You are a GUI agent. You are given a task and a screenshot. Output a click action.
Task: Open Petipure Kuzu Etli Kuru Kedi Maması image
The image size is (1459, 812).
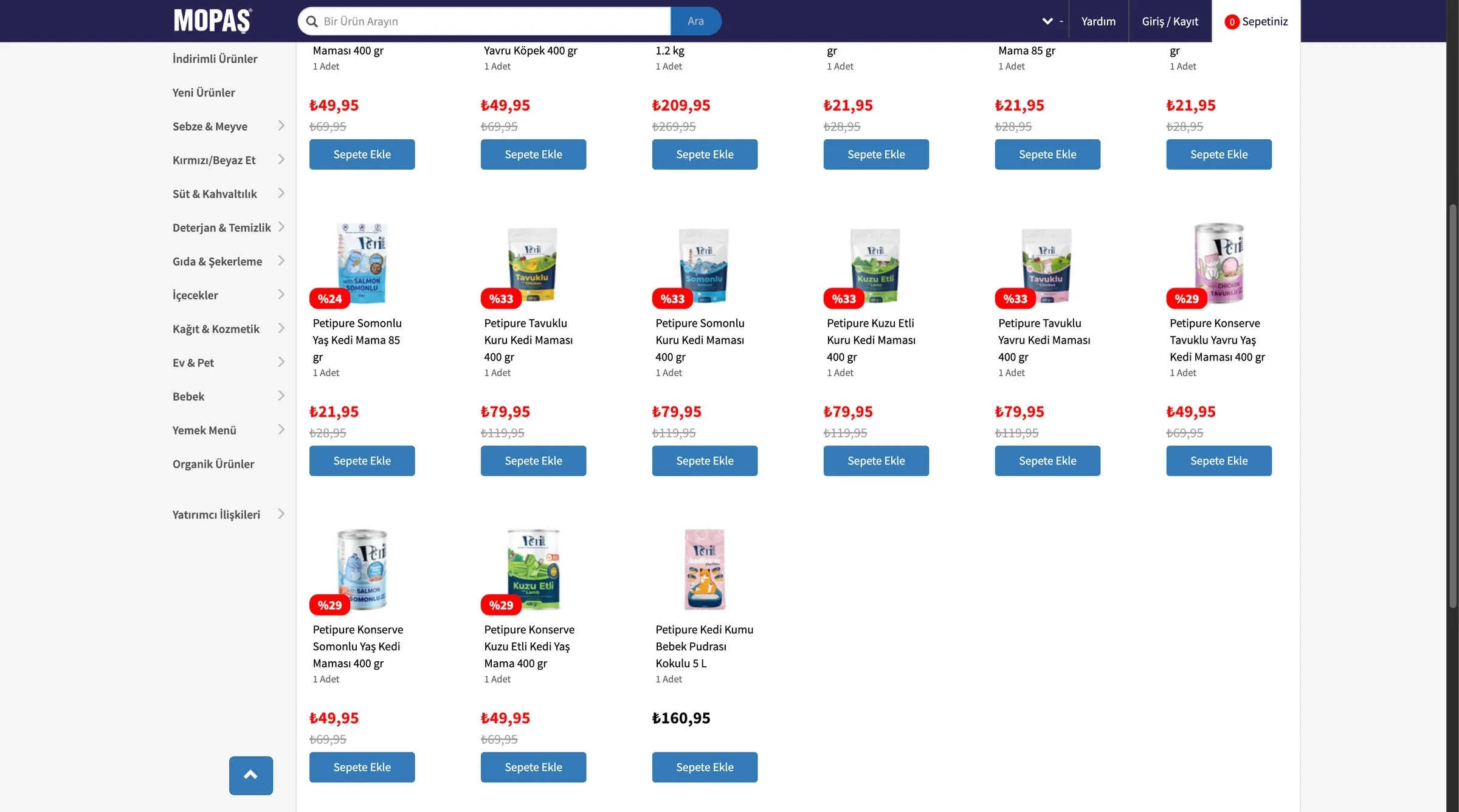[875, 264]
